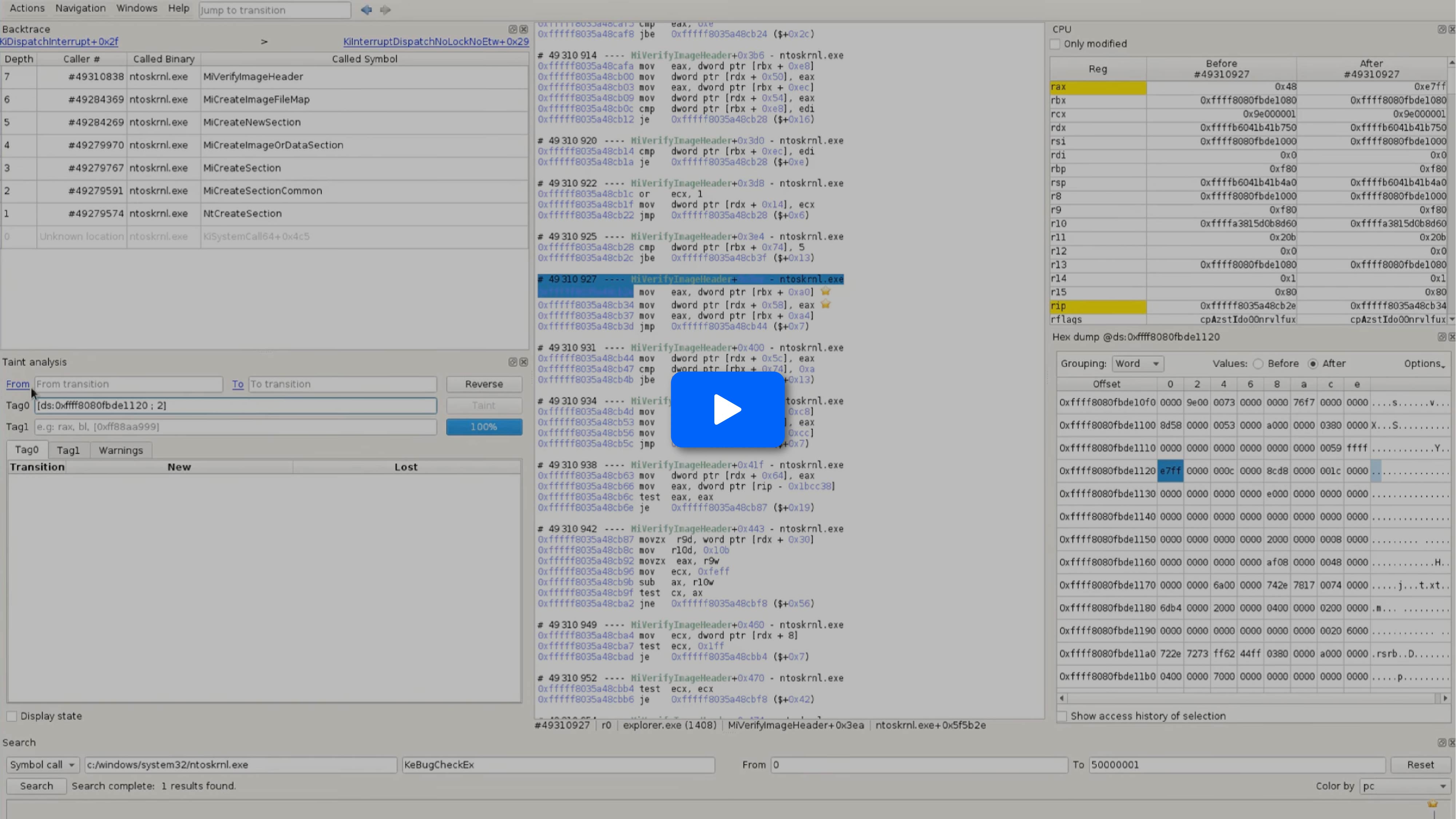This screenshot has width=1456, height=819.
Task: Click the KiDispatchInterrupt+0x2f link
Action: (x=59, y=41)
